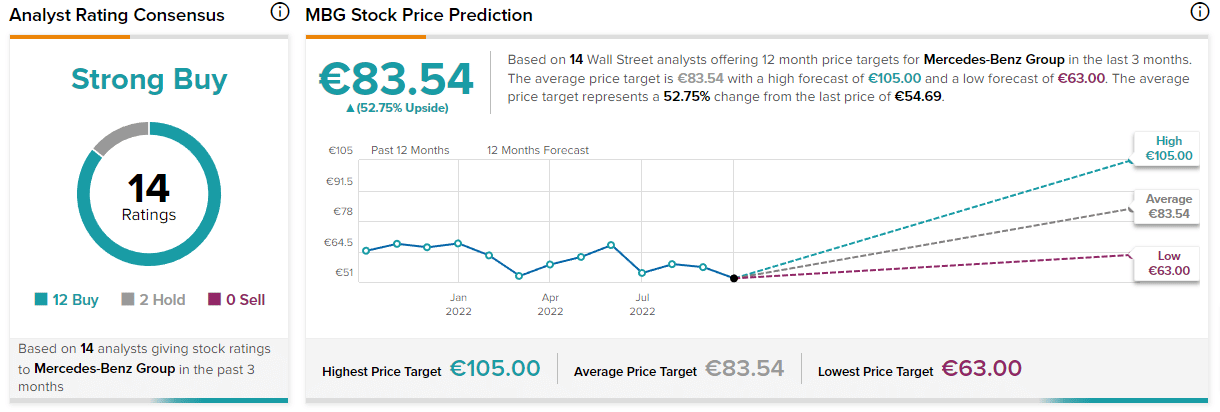Click the black last price dot on chart
The width and height of the screenshot is (1220, 412).
point(734,278)
